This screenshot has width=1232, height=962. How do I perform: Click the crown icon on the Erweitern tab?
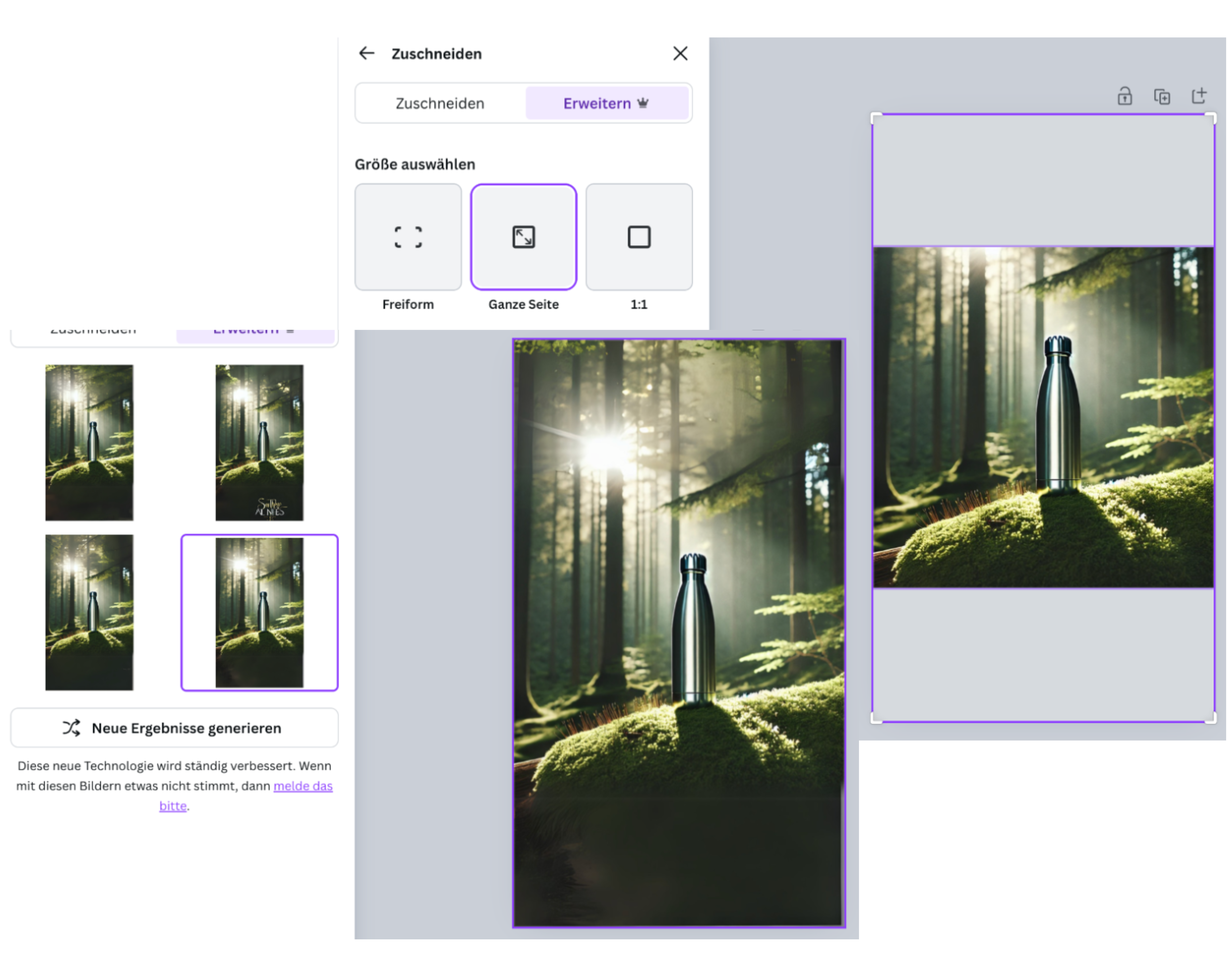642,103
